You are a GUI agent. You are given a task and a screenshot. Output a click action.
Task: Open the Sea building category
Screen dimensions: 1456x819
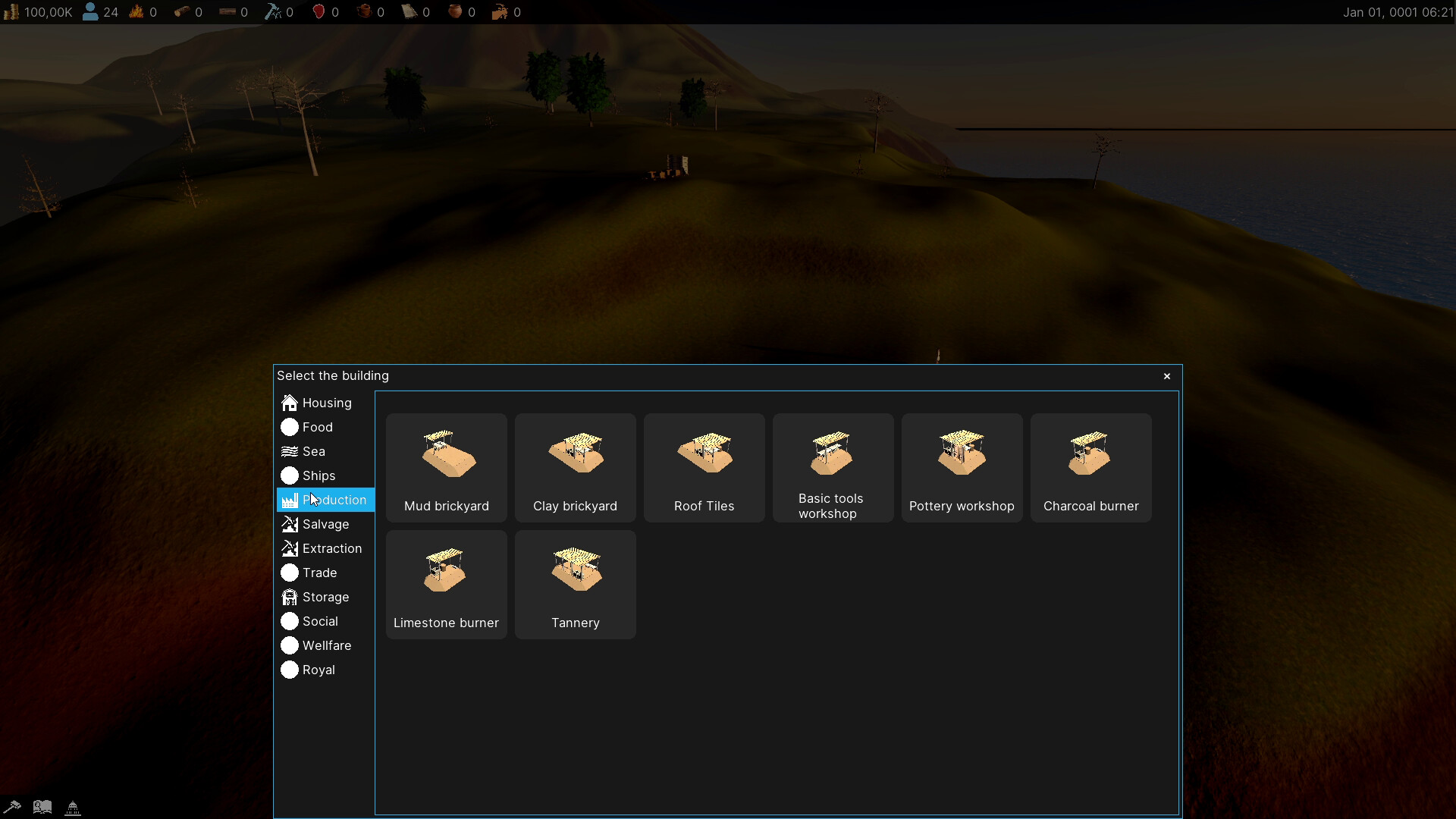point(325,451)
